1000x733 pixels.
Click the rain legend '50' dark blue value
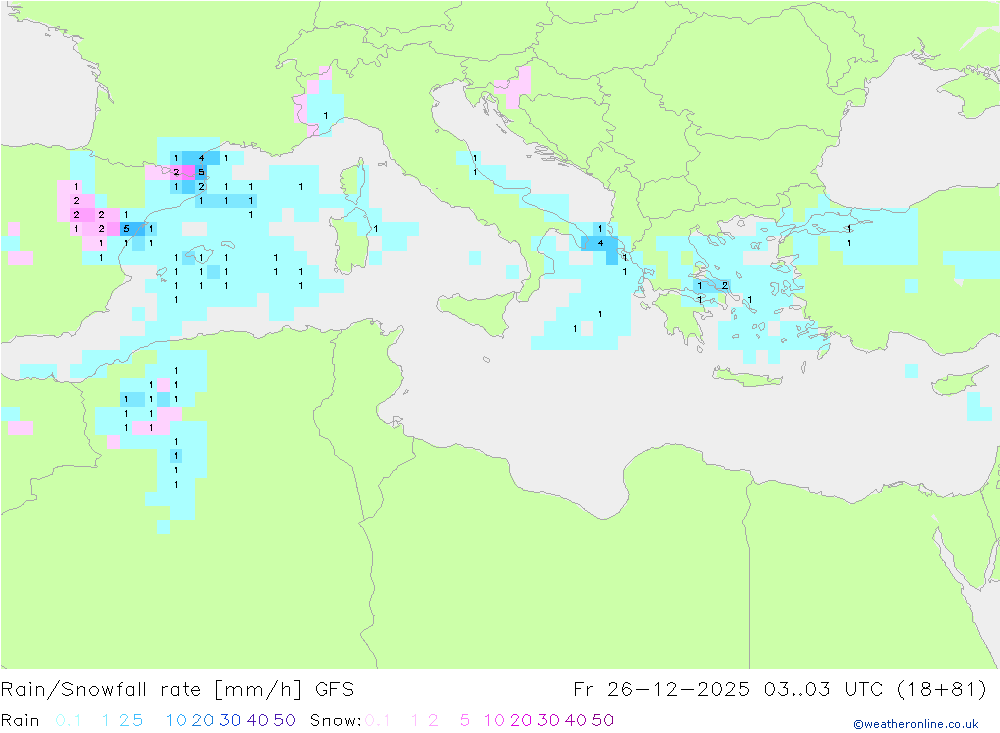click(x=284, y=720)
